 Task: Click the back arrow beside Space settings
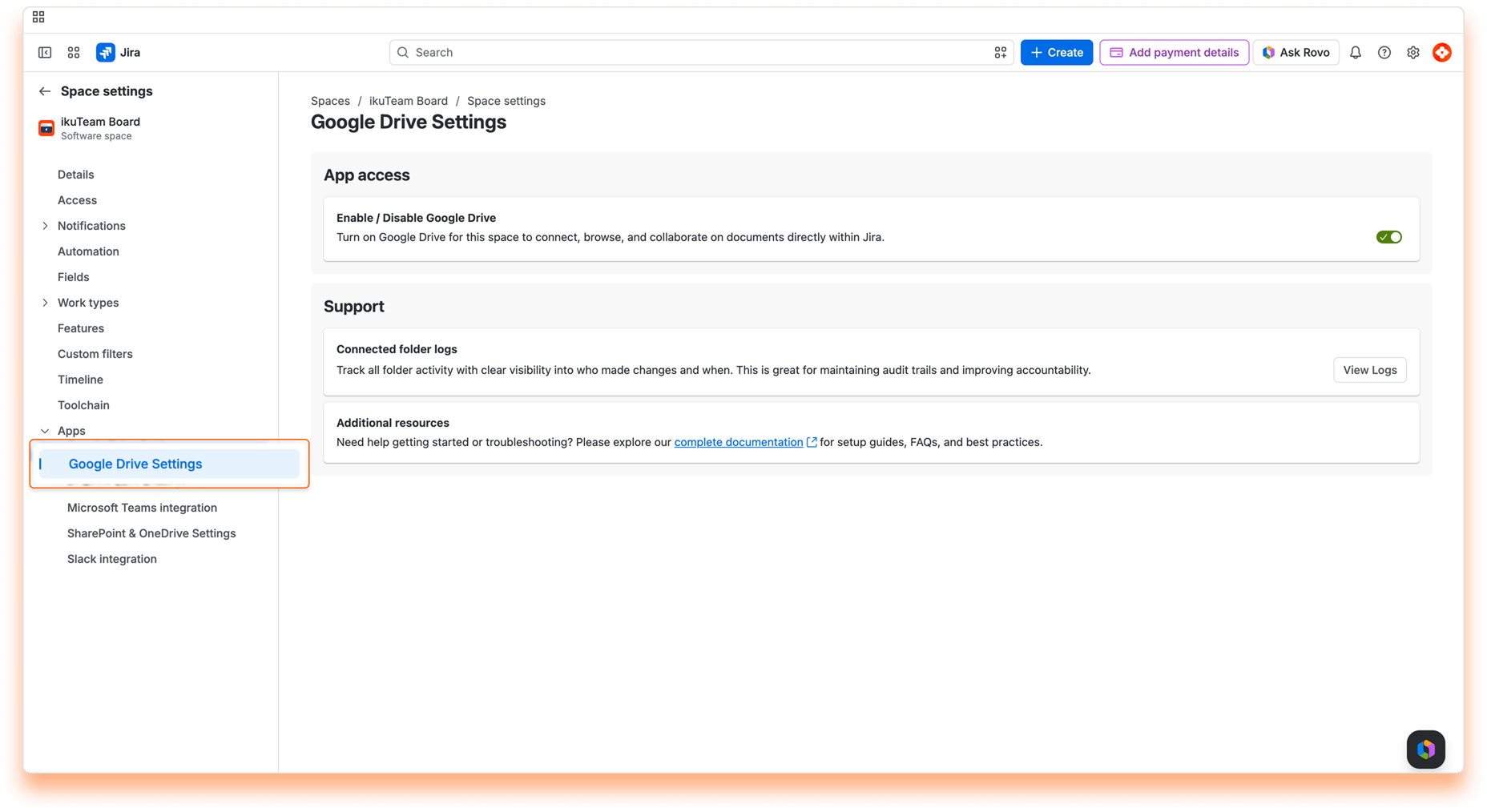[45, 91]
